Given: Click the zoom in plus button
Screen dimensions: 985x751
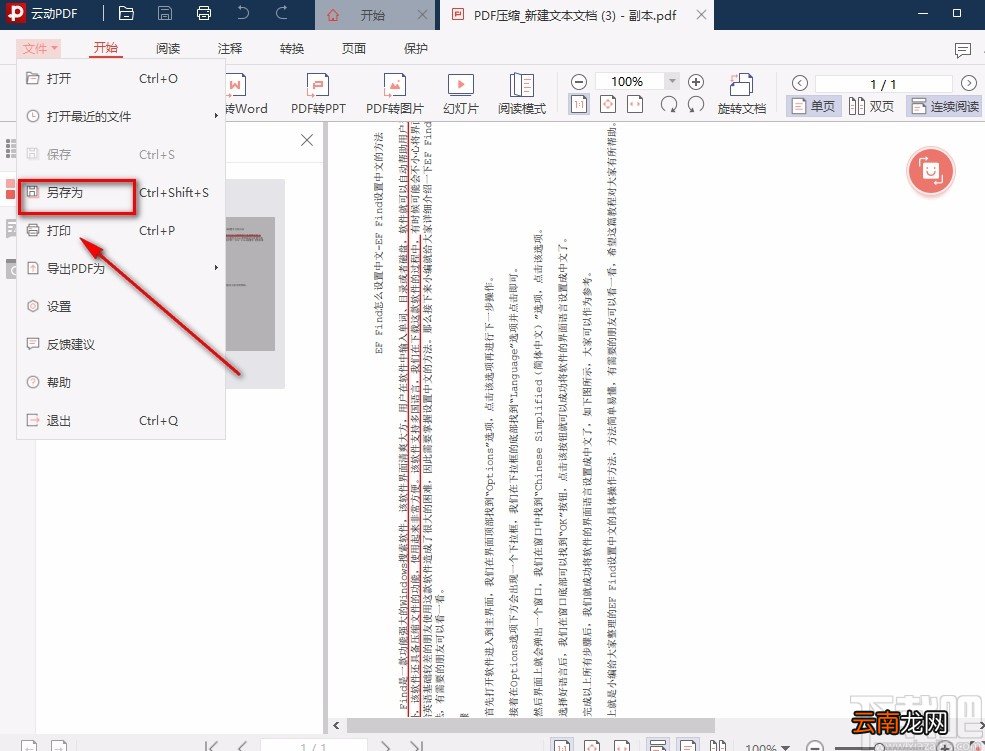Looking at the screenshot, I should click(695, 82).
